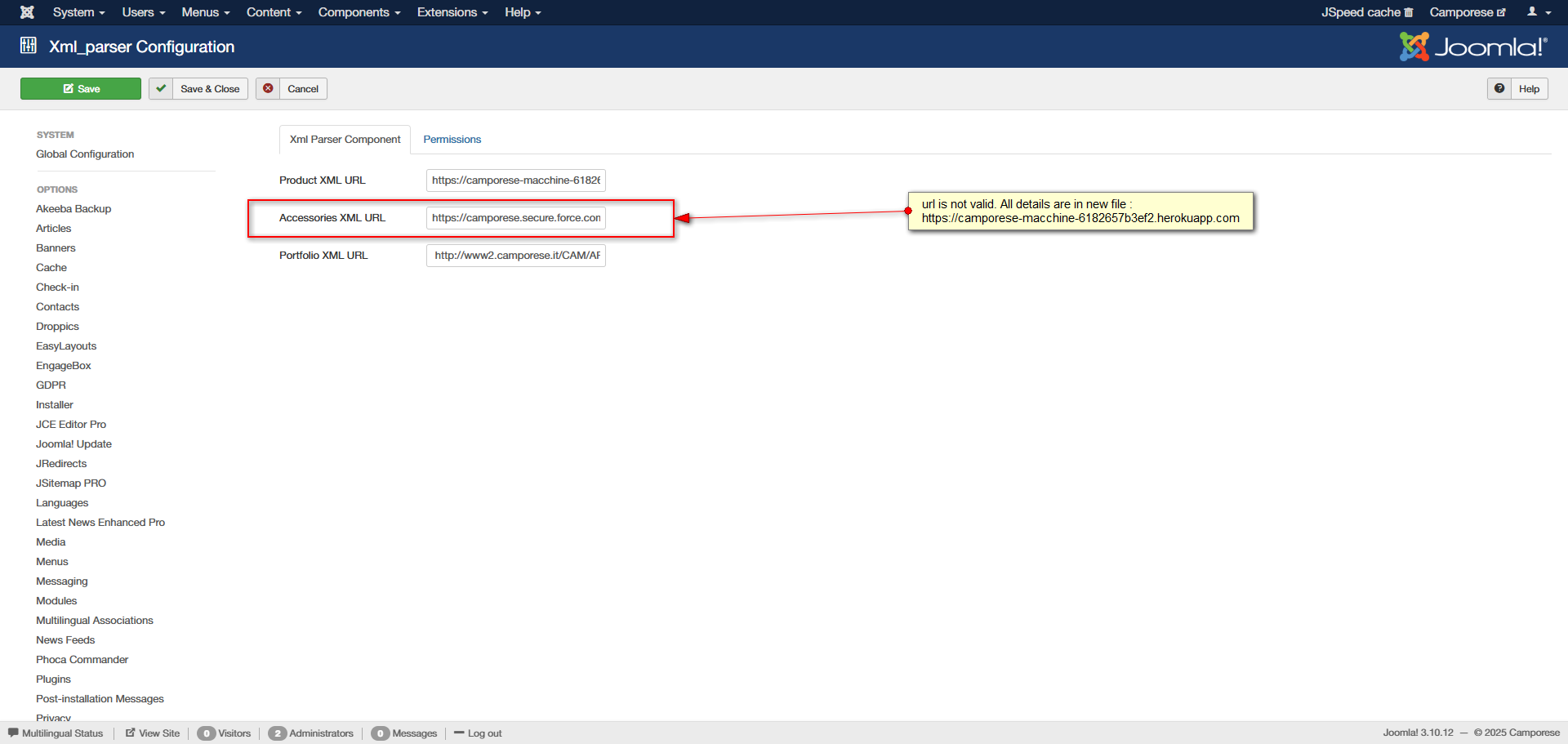Screen dimensions: 1568x744
Task: Open Akeeba Backup options
Action: [x=73, y=209]
